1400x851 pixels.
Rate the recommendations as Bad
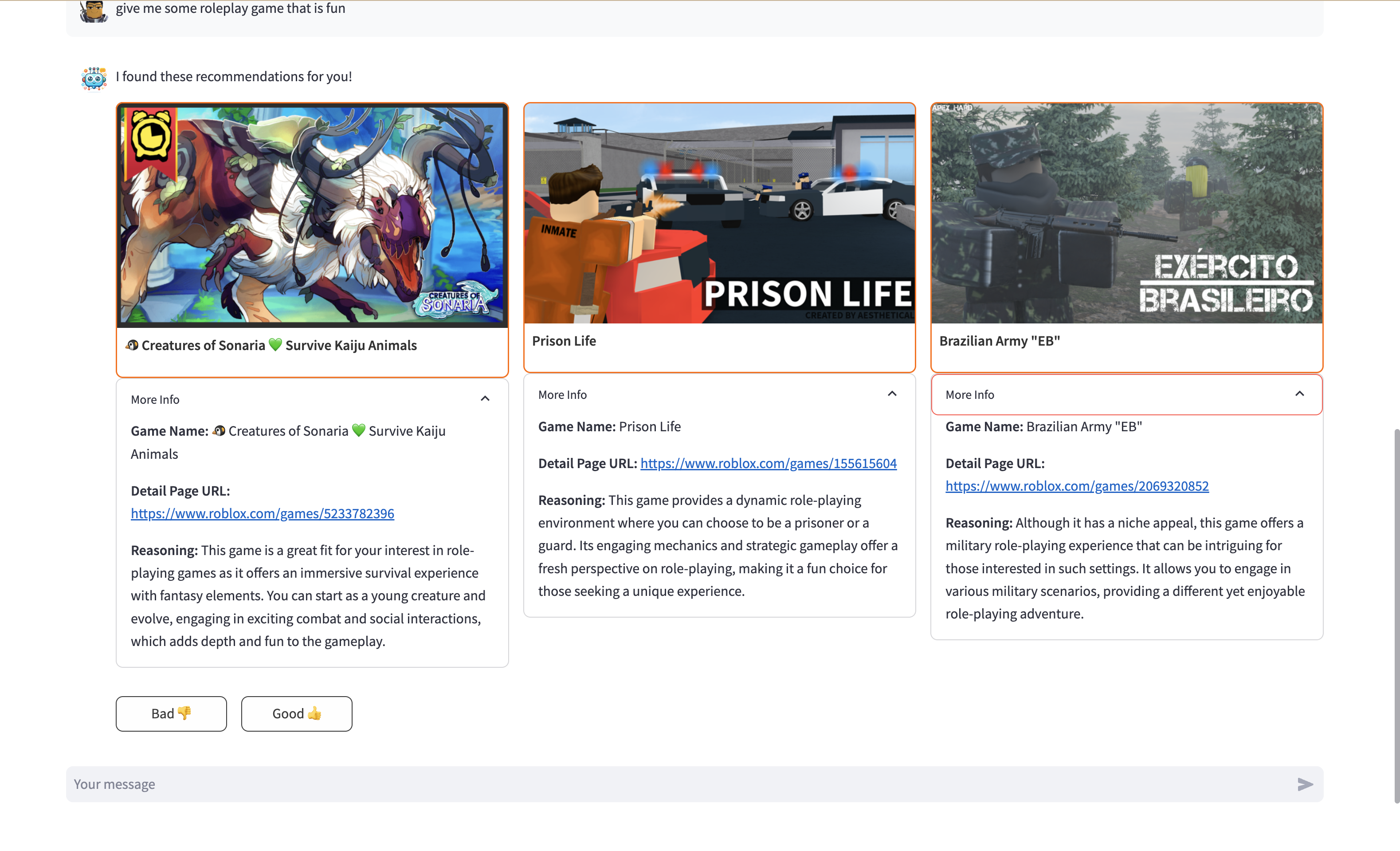click(171, 713)
